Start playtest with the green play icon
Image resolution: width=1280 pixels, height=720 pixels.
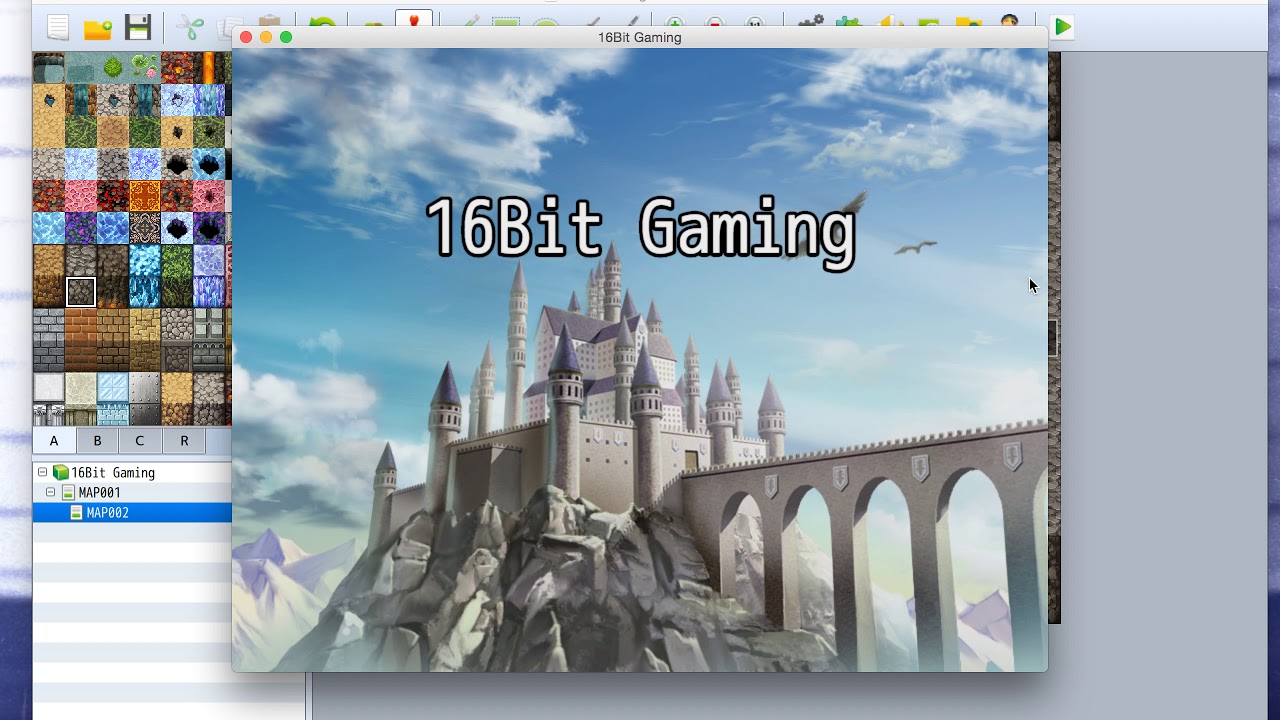[x=1063, y=27]
